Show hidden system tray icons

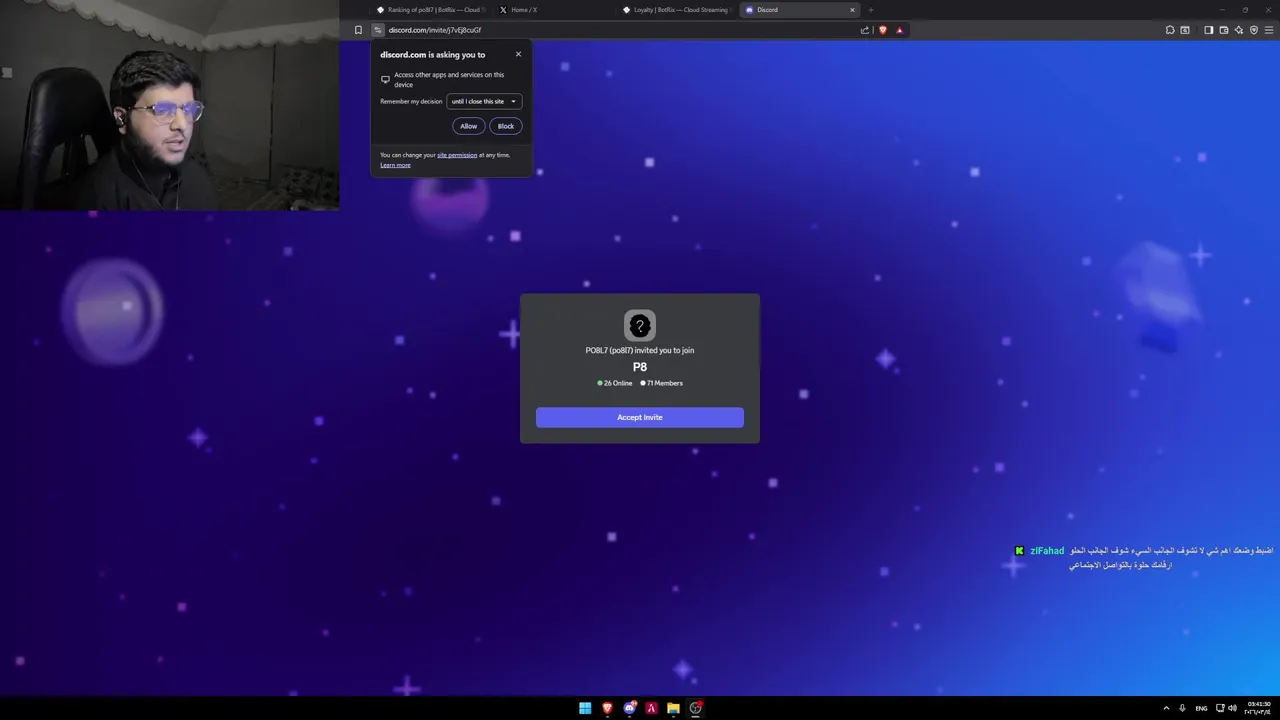click(1166, 708)
